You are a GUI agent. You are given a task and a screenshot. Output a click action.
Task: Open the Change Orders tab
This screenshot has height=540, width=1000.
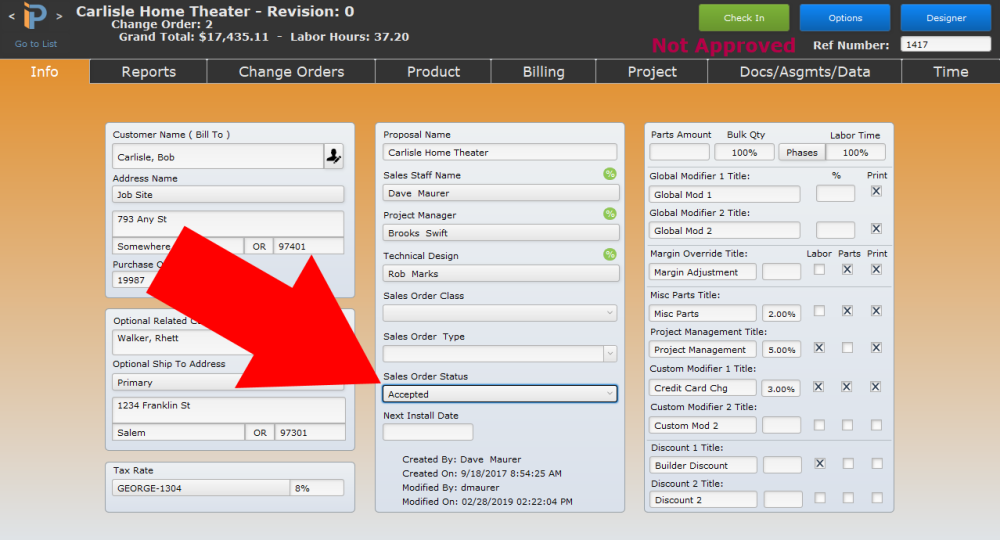pos(291,71)
